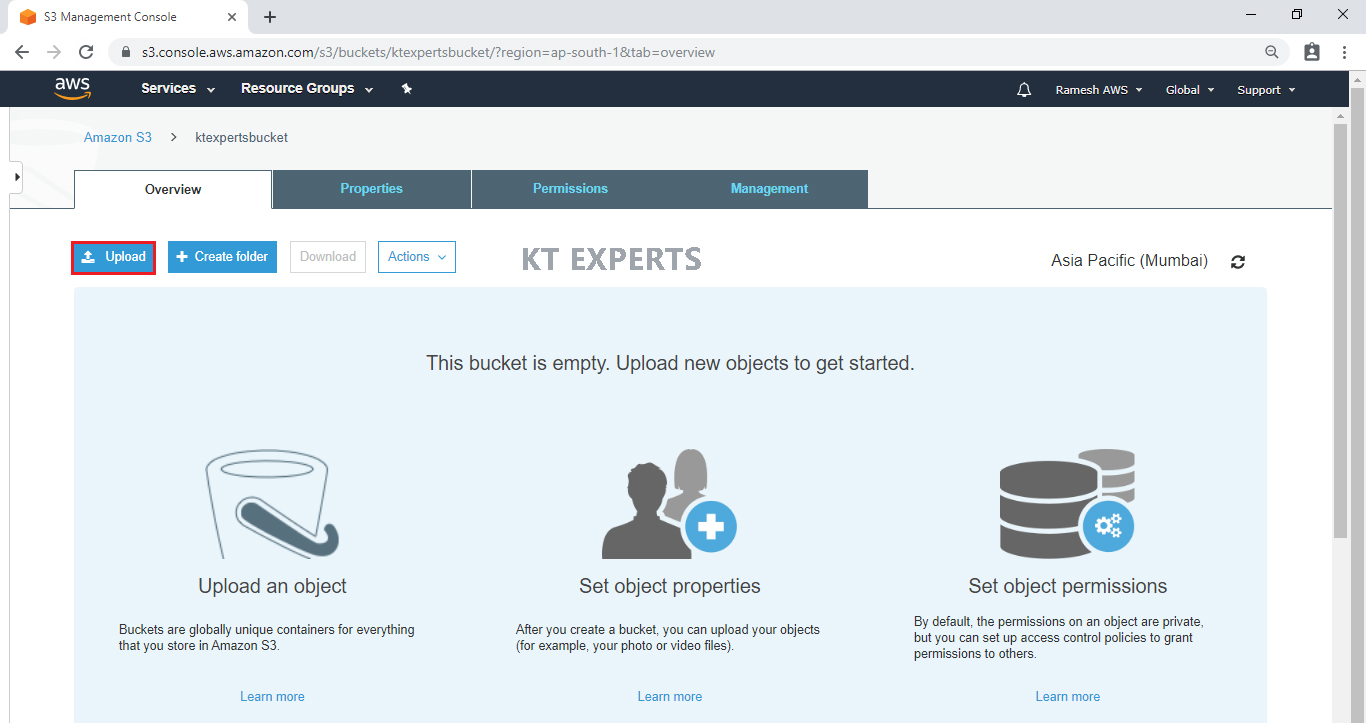This screenshot has width=1366, height=723.
Task: Expand the Resource Groups dropdown
Action: click(x=306, y=89)
